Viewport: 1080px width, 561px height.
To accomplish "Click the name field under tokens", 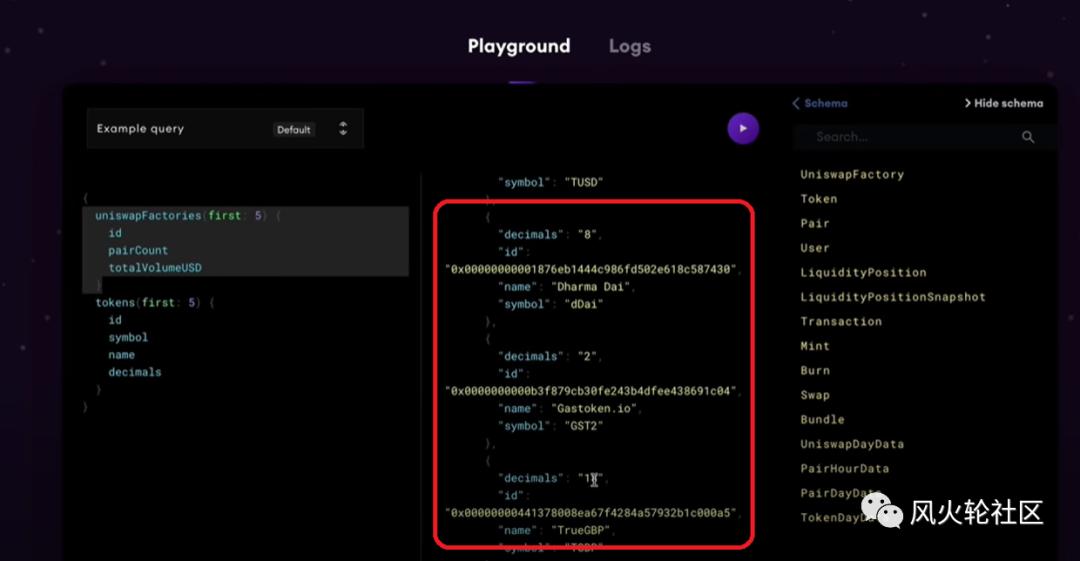I will [x=121, y=355].
